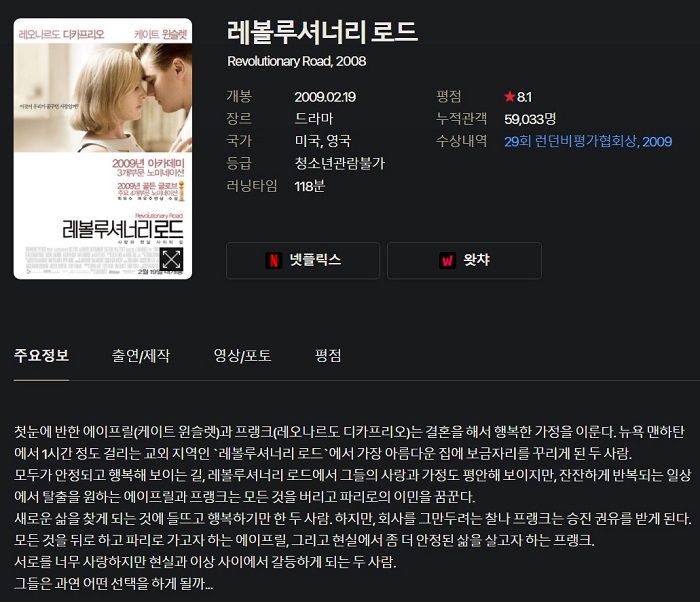
Task: Click the red Netflix N logo
Action: 274,260
